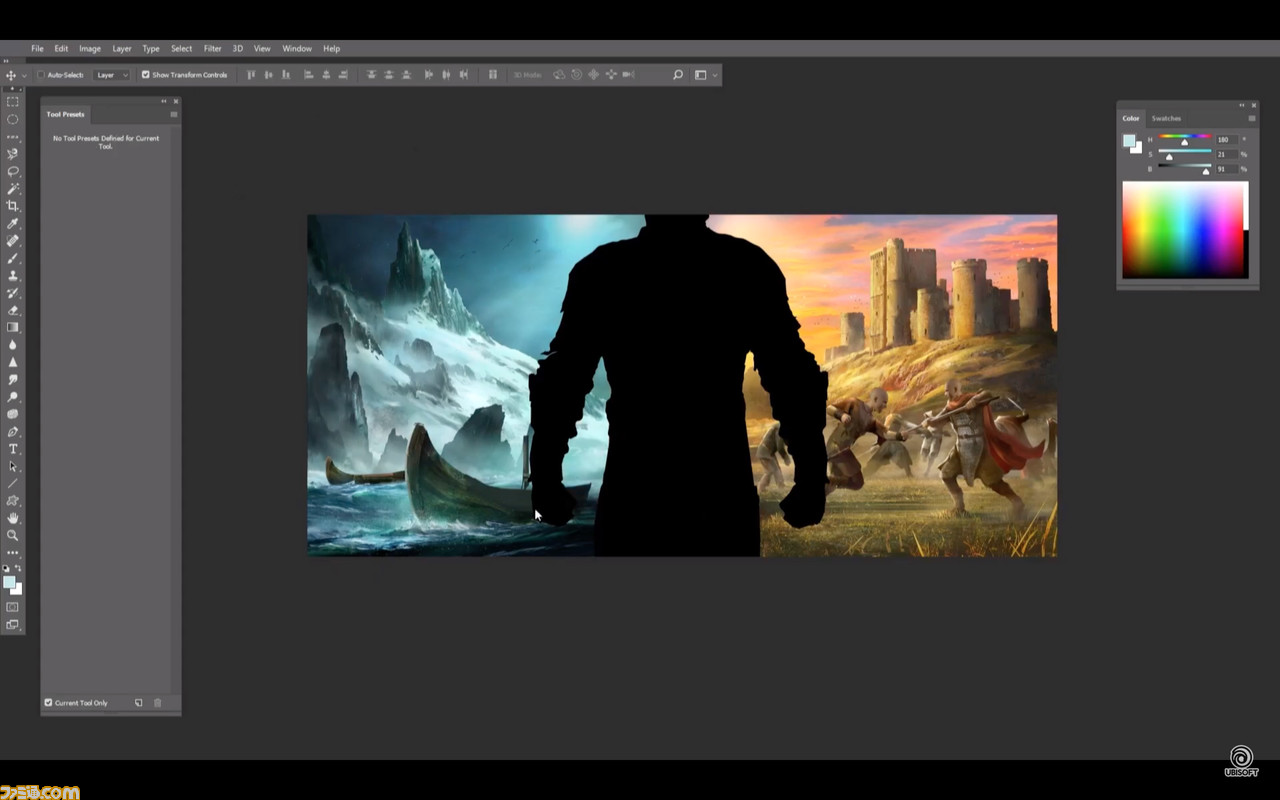This screenshot has height=800, width=1280.
Task: Click the Tool Presets tab
Action: (66, 114)
